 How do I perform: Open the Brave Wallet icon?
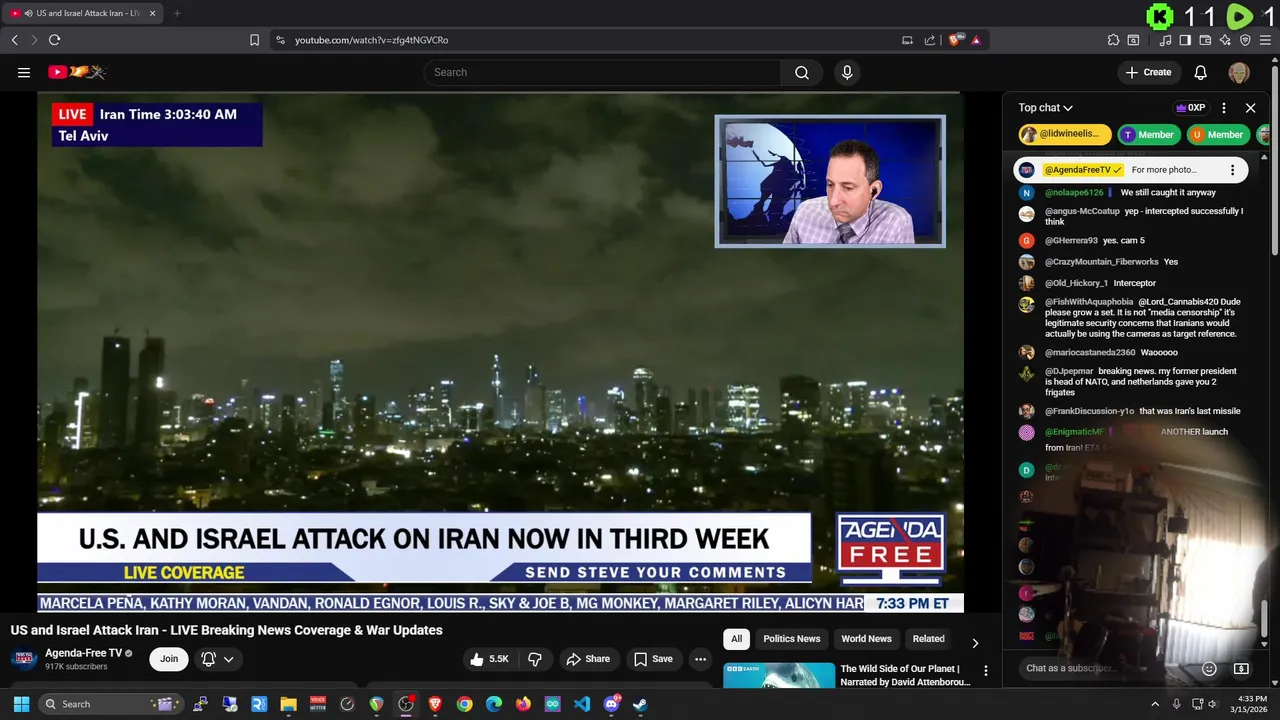pos(1205,40)
